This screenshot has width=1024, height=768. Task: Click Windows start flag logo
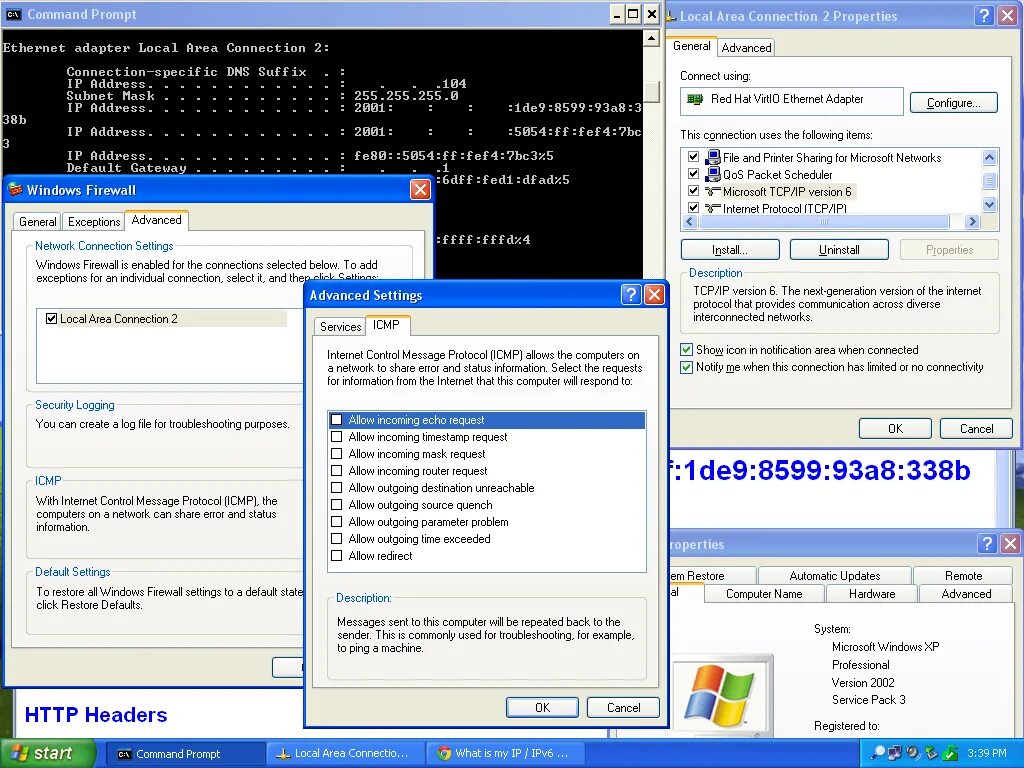(20, 753)
